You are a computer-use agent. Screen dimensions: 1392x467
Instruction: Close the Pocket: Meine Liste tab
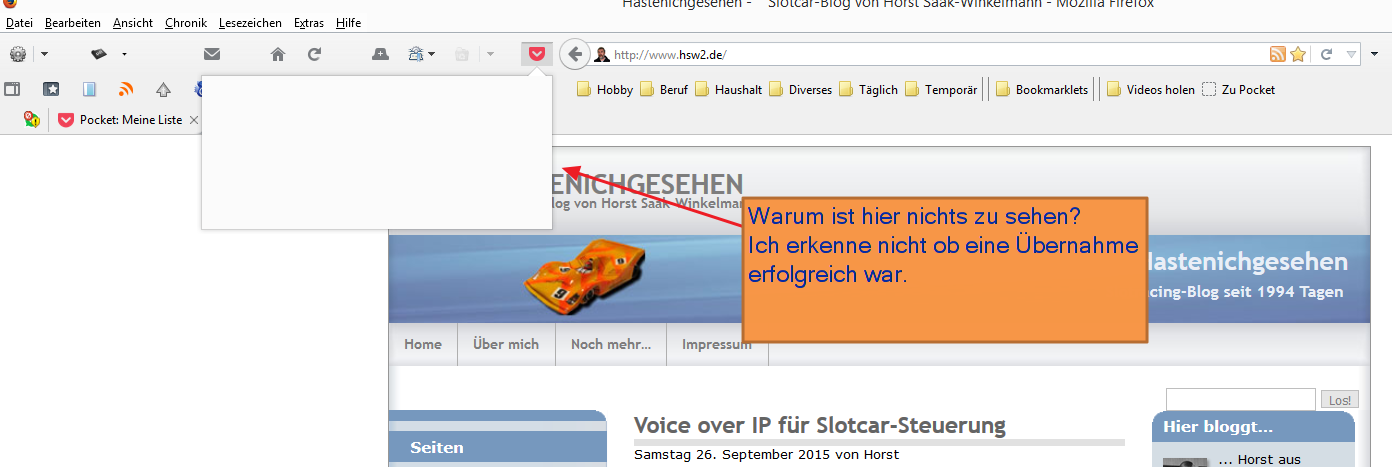click(194, 120)
